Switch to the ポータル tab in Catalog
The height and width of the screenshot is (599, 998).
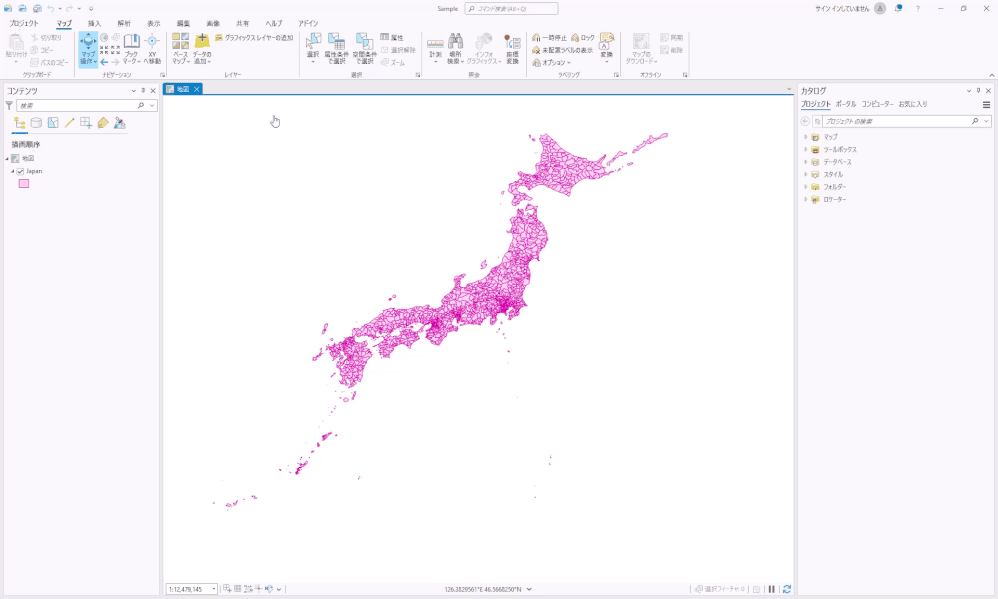pos(845,104)
